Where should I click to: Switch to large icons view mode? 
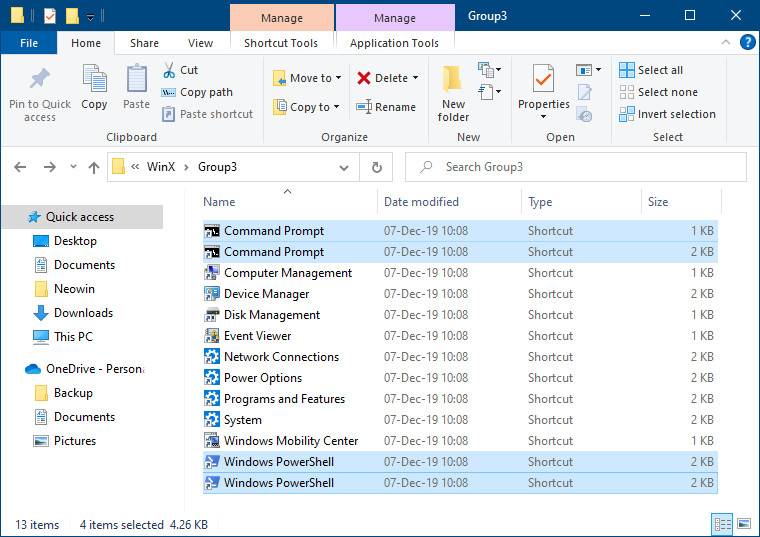click(743, 523)
